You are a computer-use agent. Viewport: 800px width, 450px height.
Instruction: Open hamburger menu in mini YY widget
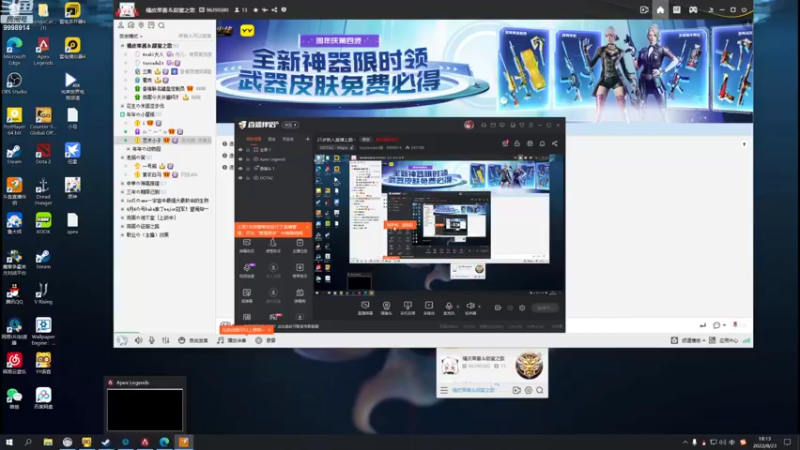[x=444, y=390]
